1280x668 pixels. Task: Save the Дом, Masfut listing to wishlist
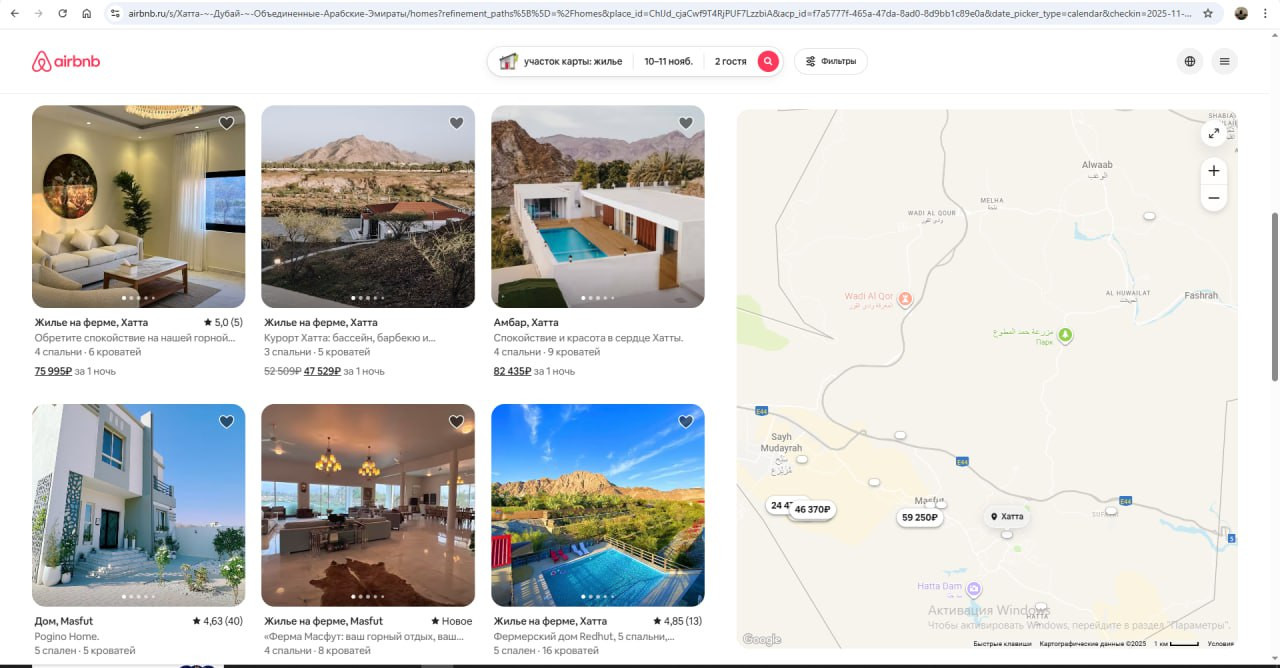226,422
